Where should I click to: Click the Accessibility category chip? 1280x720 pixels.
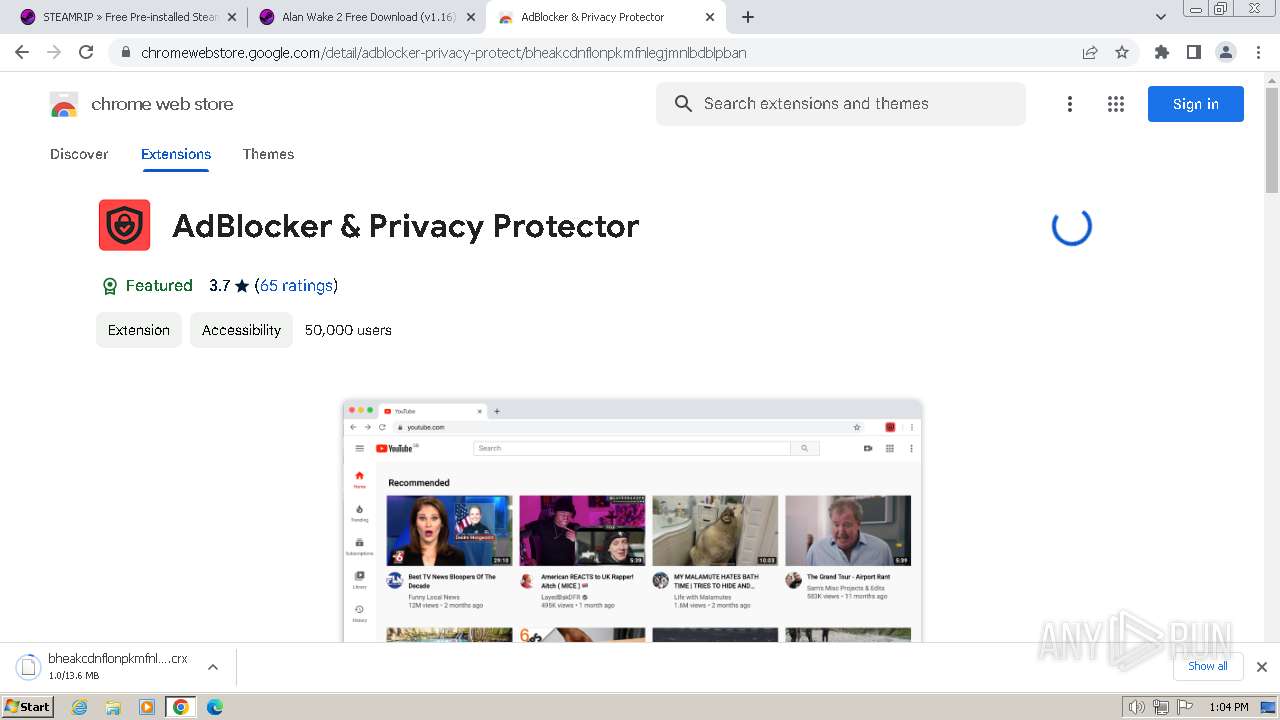point(241,330)
